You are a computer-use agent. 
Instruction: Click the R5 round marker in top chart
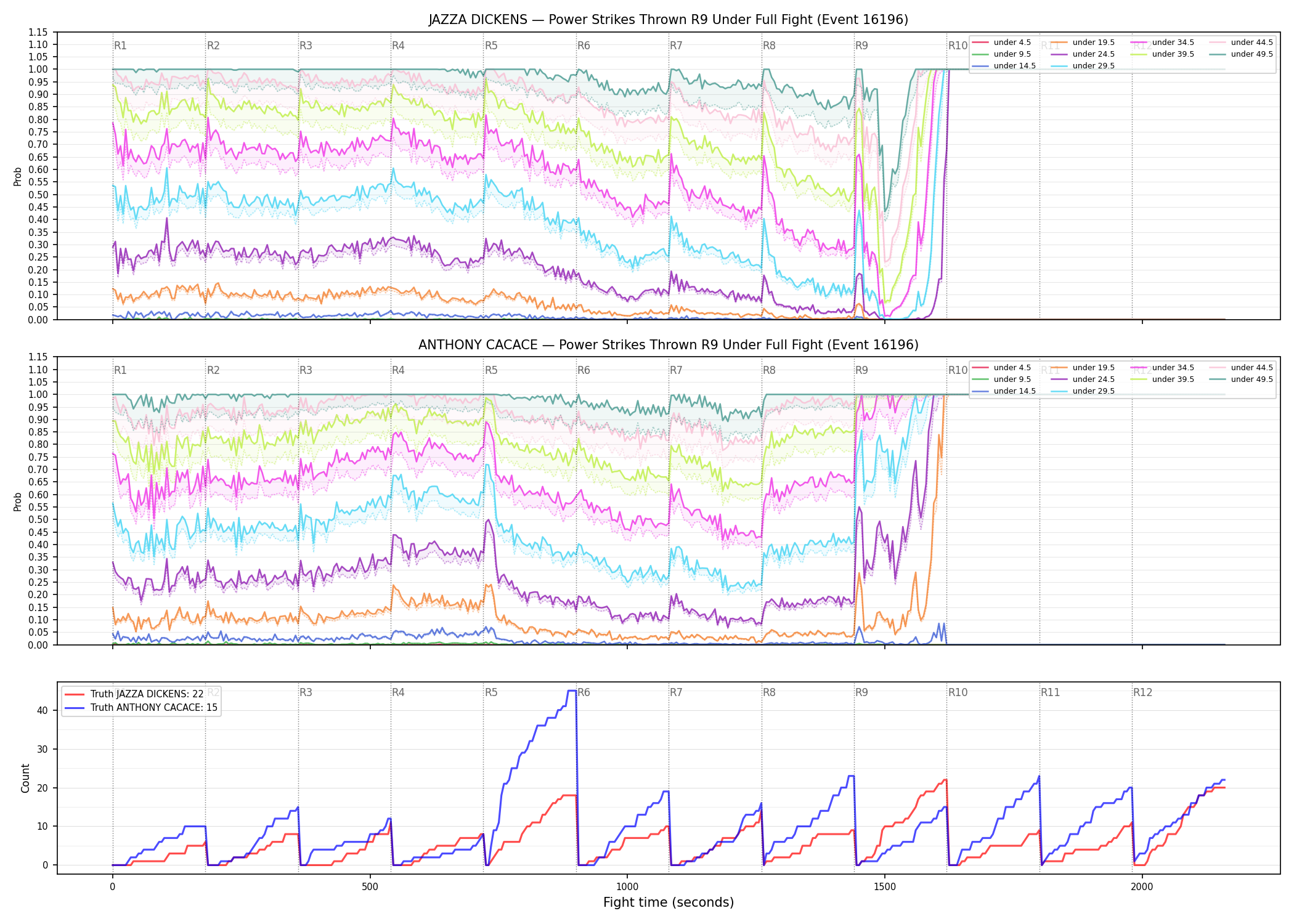(x=491, y=46)
